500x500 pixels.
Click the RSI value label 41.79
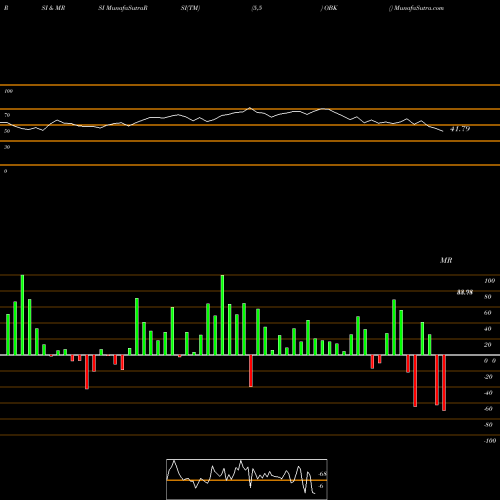pos(460,129)
